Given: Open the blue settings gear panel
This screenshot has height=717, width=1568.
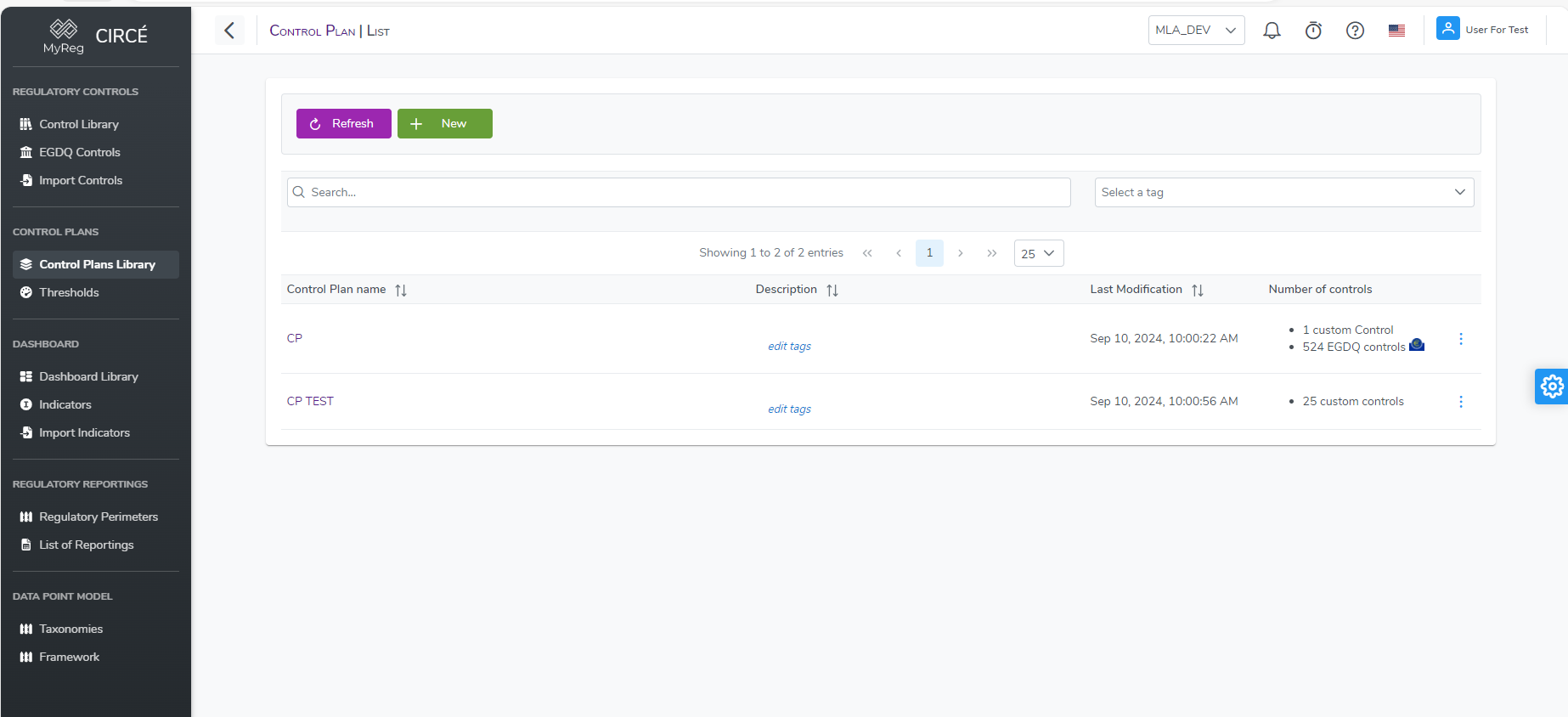Looking at the screenshot, I should 1551,387.
